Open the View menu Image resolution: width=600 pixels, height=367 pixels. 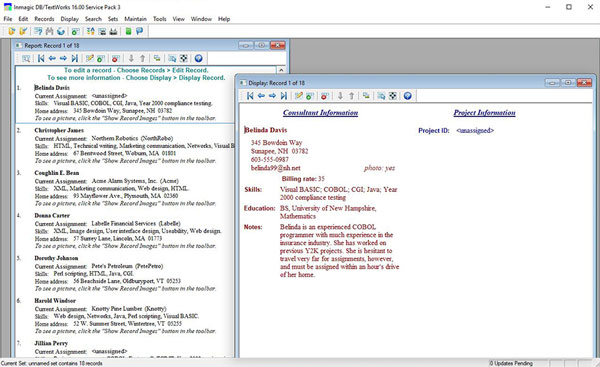tap(178, 19)
